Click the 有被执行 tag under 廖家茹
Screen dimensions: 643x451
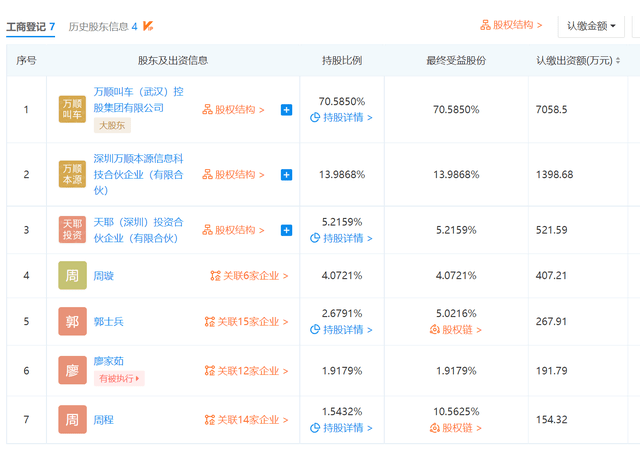(119, 379)
